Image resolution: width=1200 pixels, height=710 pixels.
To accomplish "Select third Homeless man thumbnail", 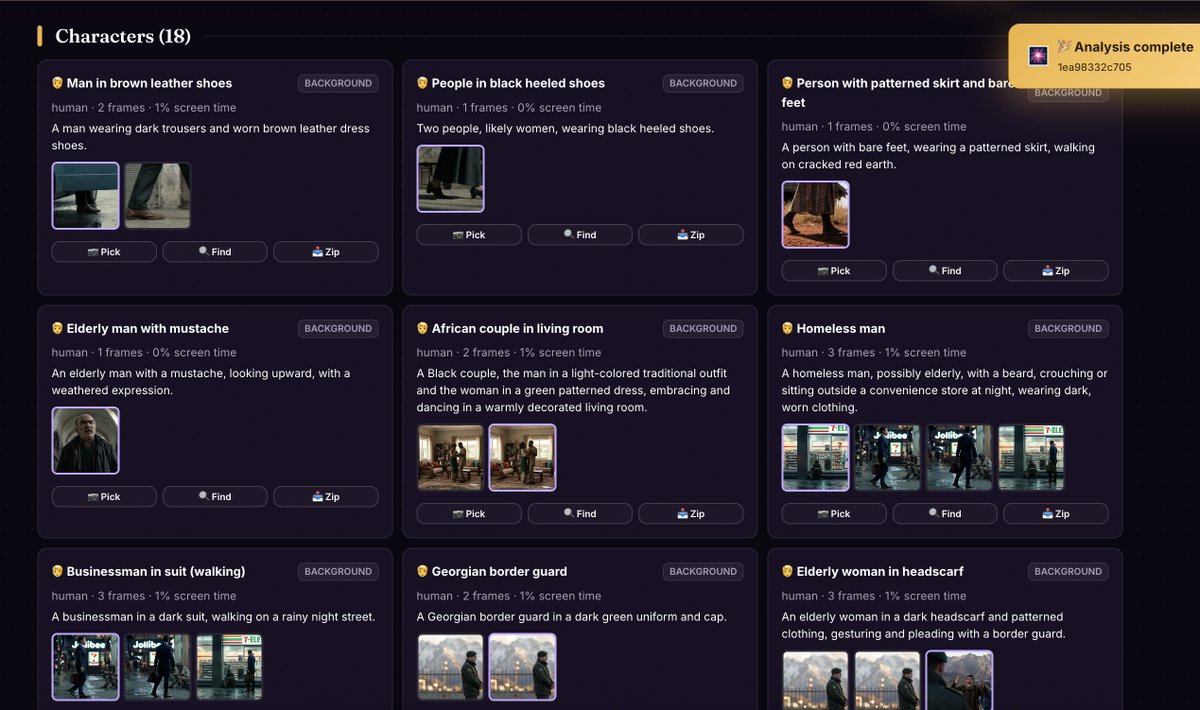I will click(x=960, y=458).
